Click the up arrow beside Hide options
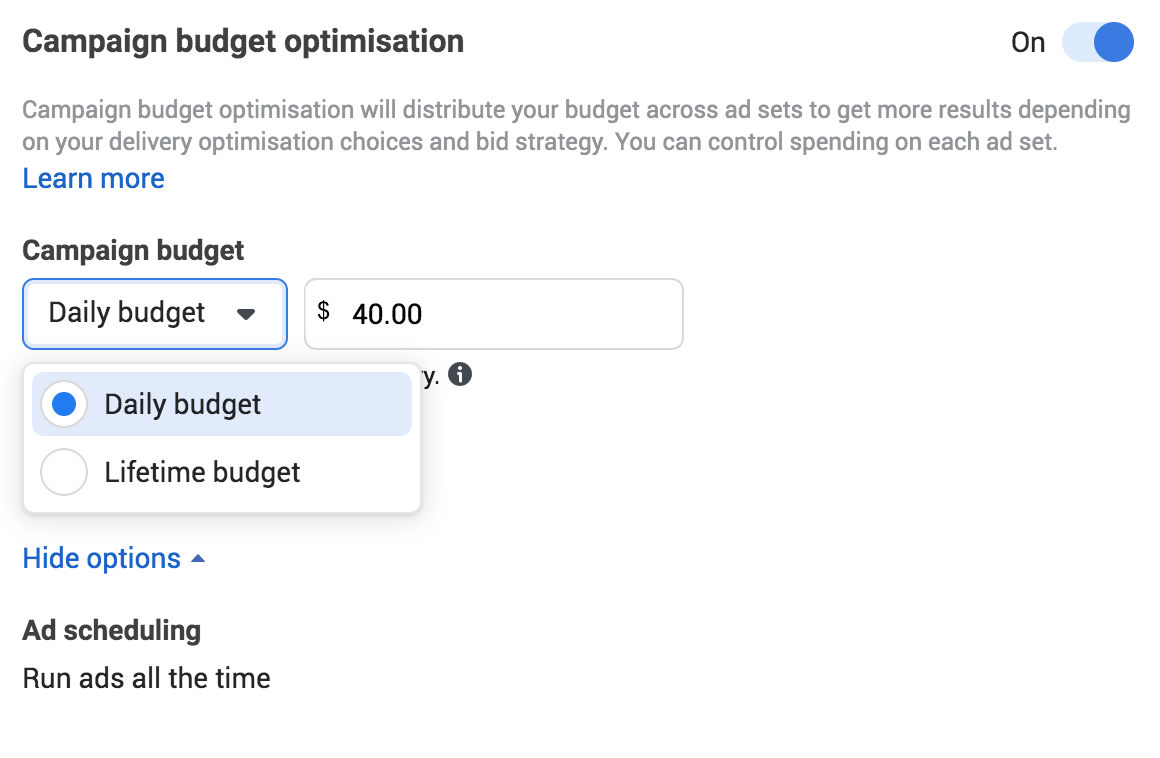Viewport: 1160px width, 758px height. [x=198, y=559]
